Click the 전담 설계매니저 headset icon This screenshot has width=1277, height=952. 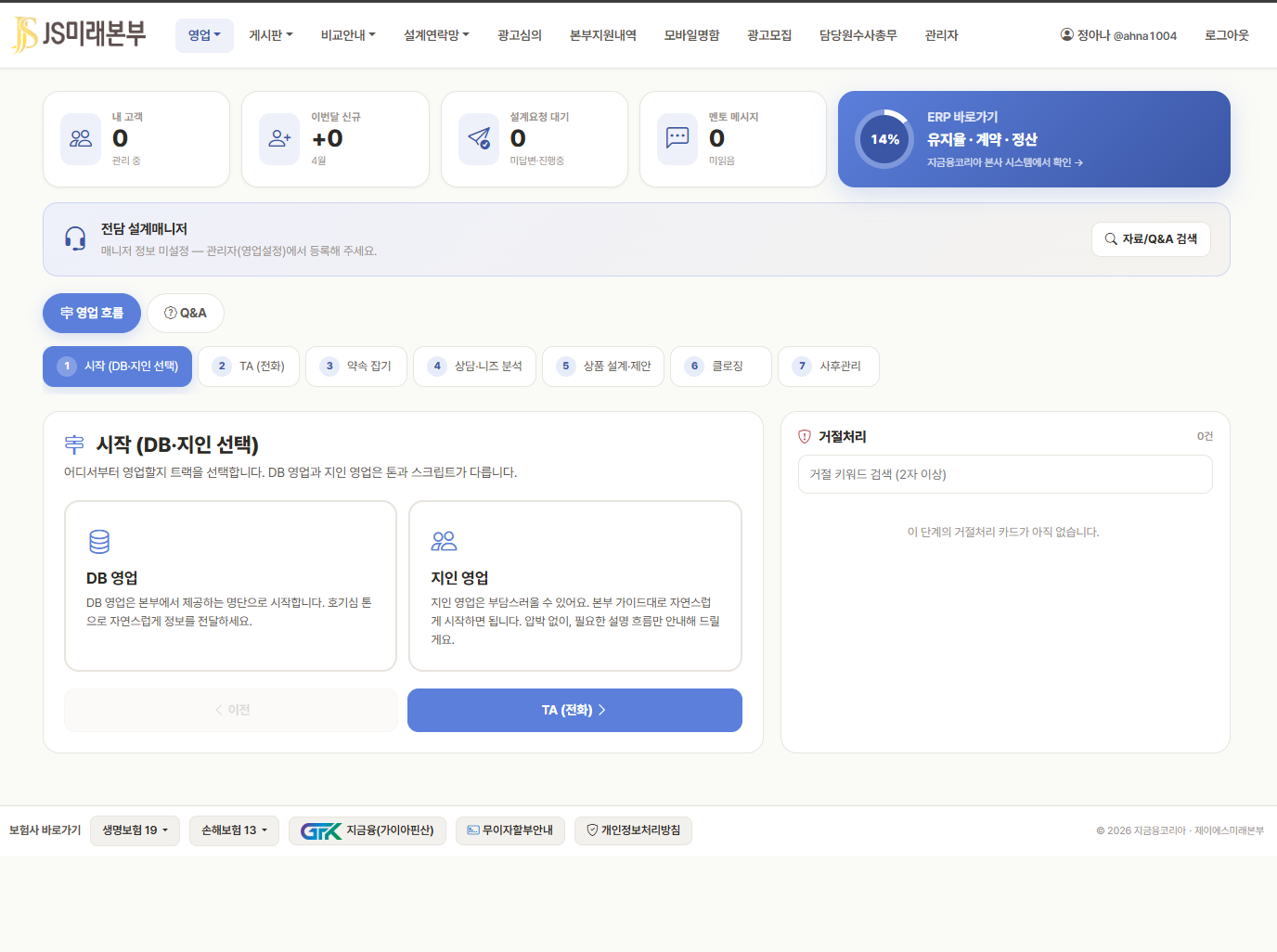point(75,239)
